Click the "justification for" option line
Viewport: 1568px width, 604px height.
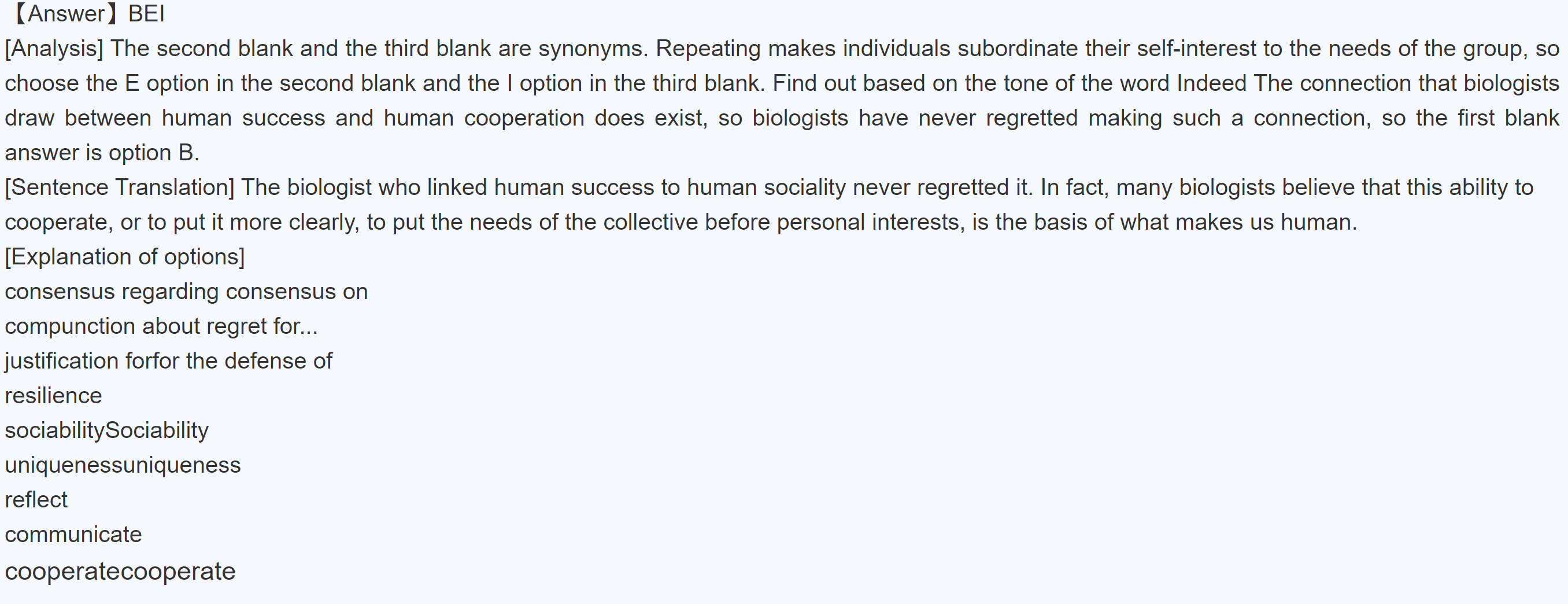168,361
